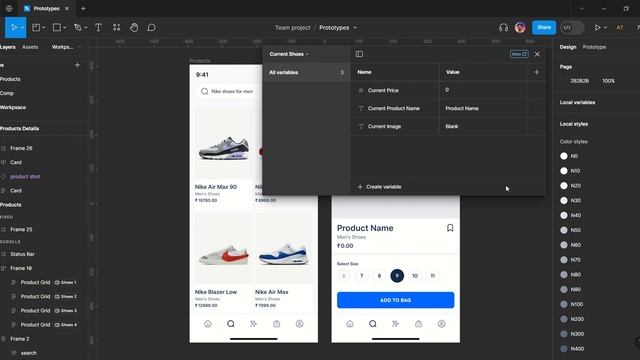Tap home icon in Products frame nav bar
The image size is (640, 360).
click(208, 324)
